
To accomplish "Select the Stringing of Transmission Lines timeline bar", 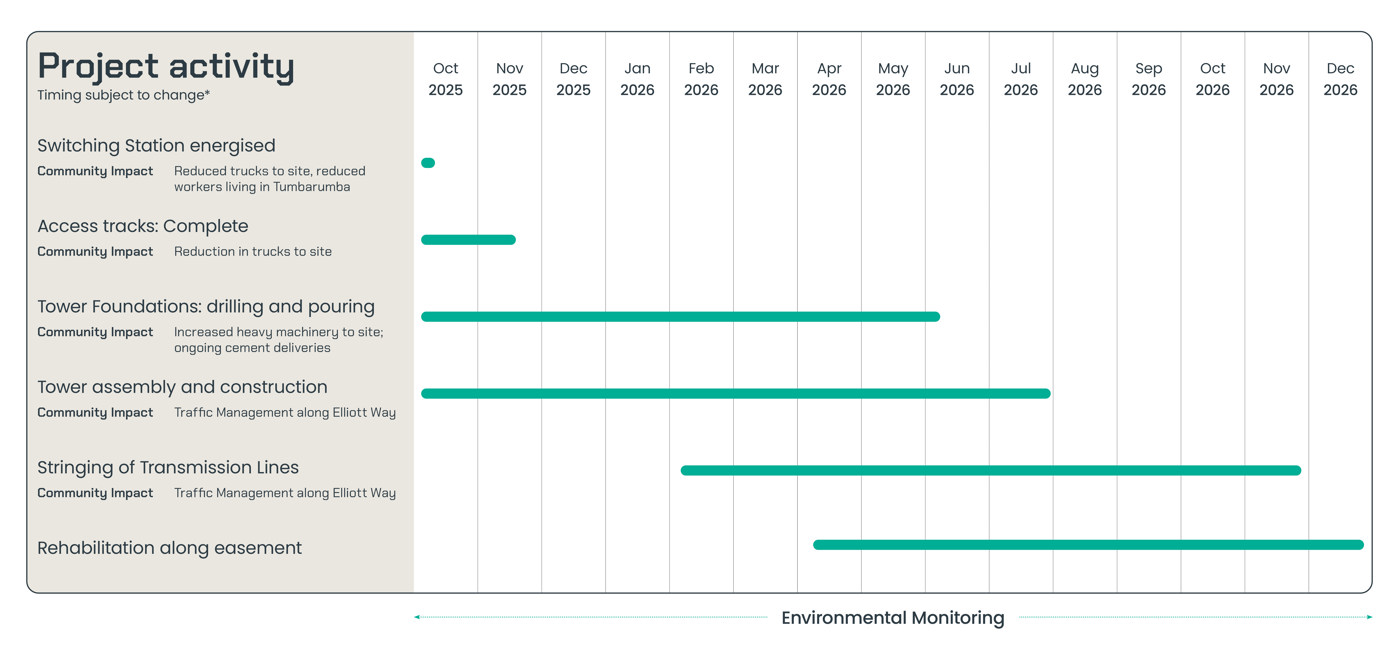I will (x=991, y=470).
